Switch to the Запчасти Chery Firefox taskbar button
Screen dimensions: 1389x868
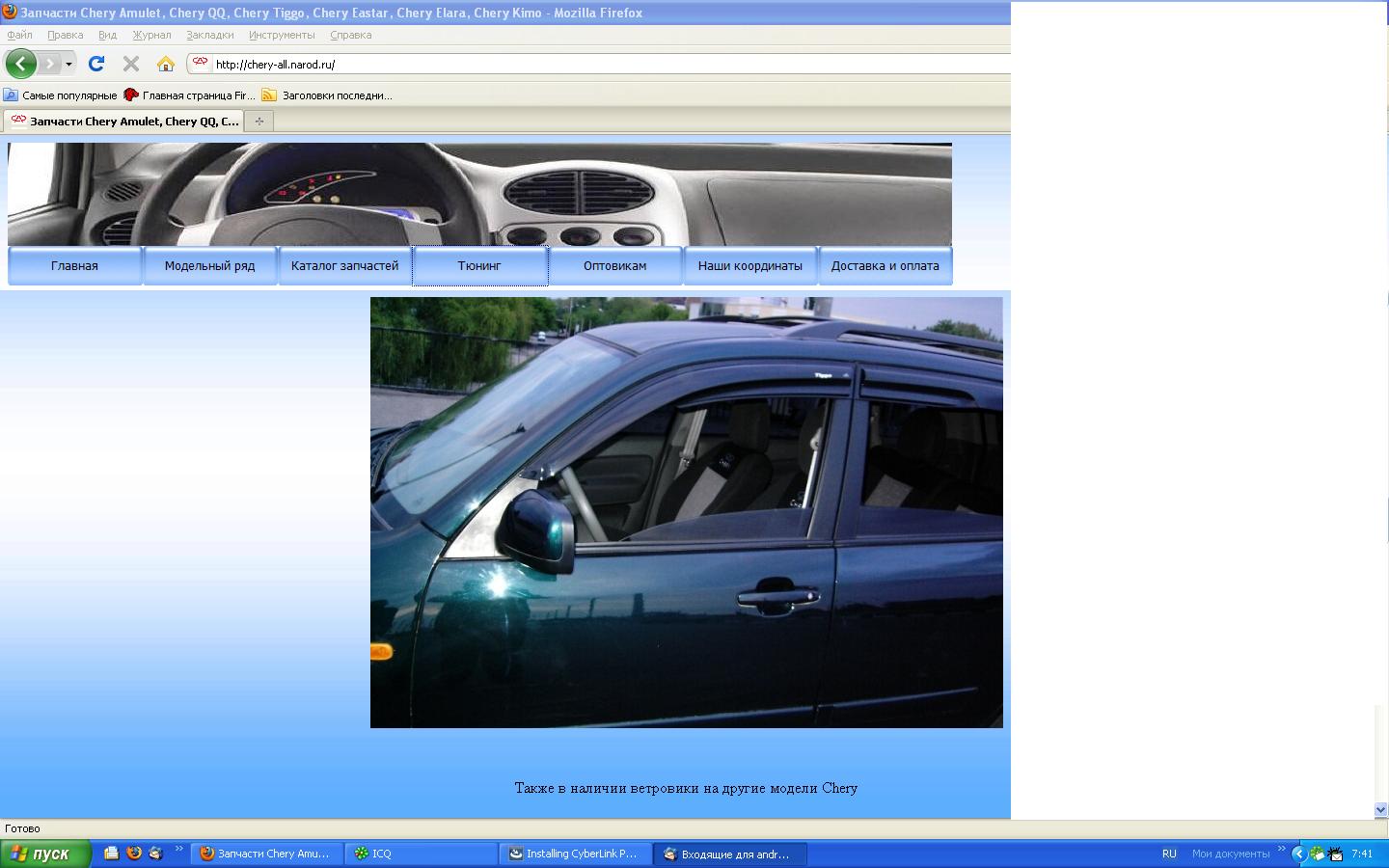266,854
